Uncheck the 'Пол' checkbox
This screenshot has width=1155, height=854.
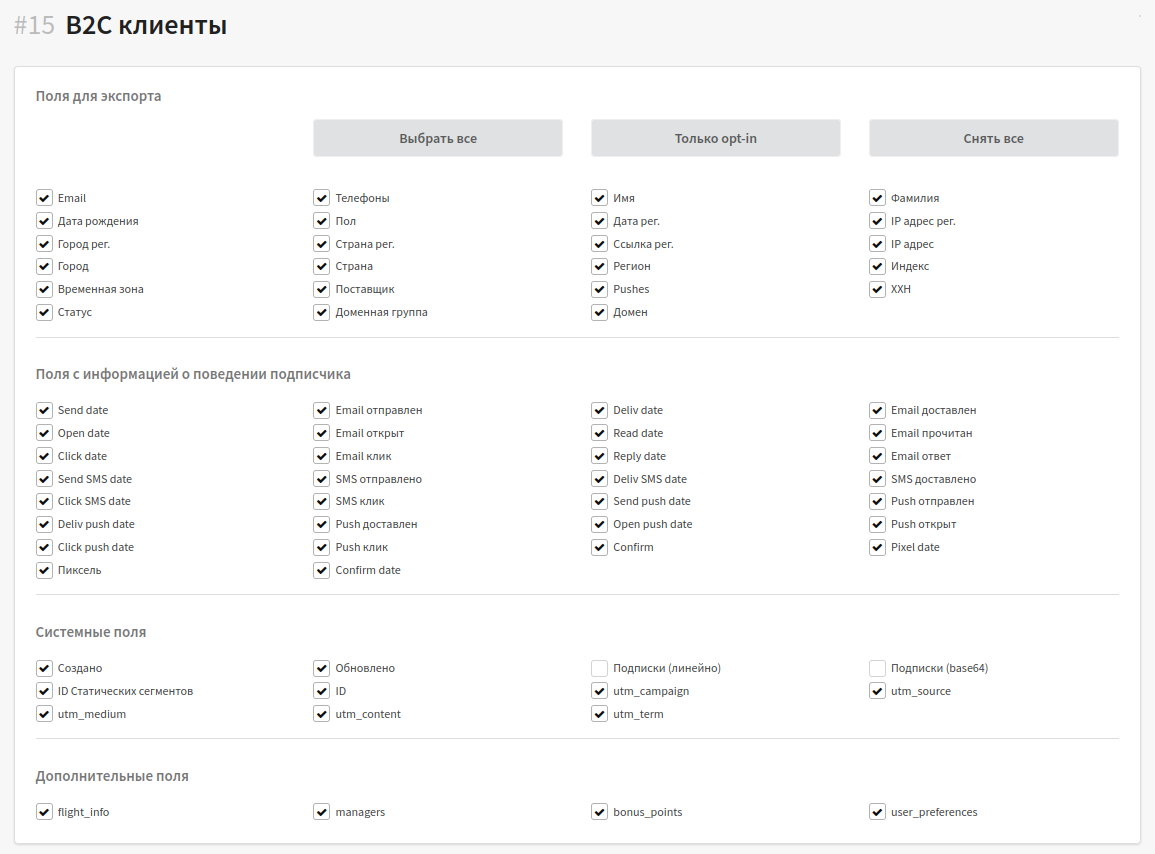click(x=321, y=221)
